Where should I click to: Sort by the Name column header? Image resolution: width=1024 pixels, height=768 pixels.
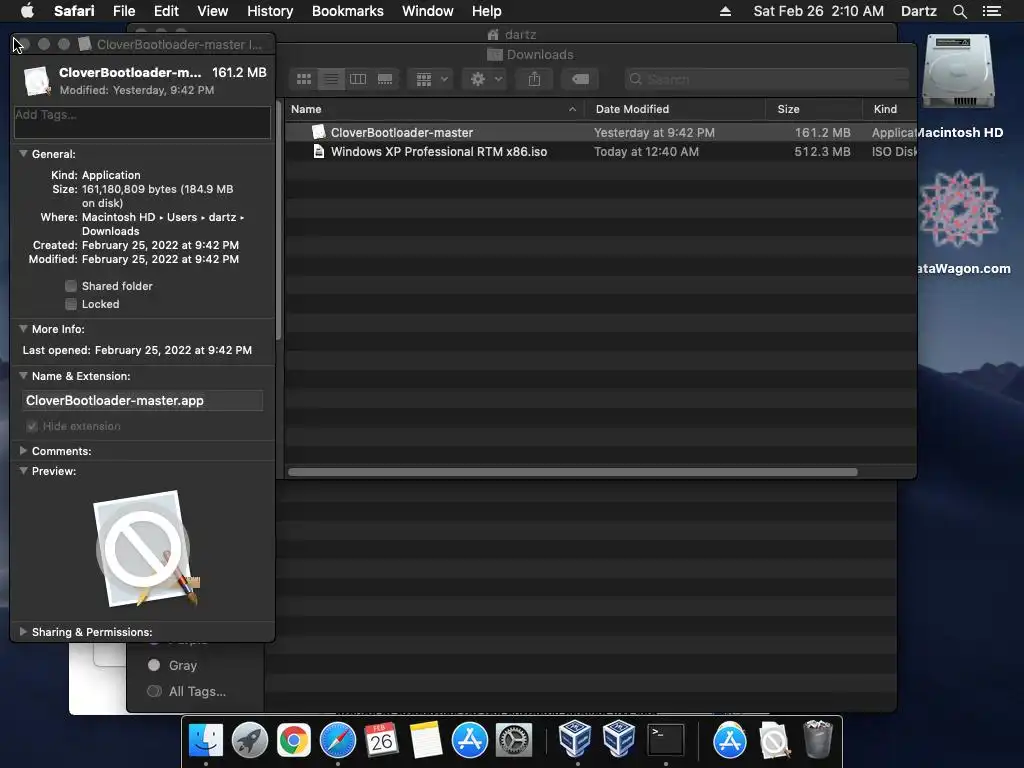[x=434, y=109]
